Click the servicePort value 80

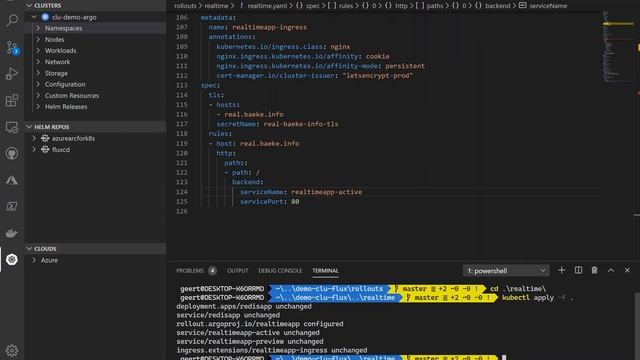click(x=295, y=202)
